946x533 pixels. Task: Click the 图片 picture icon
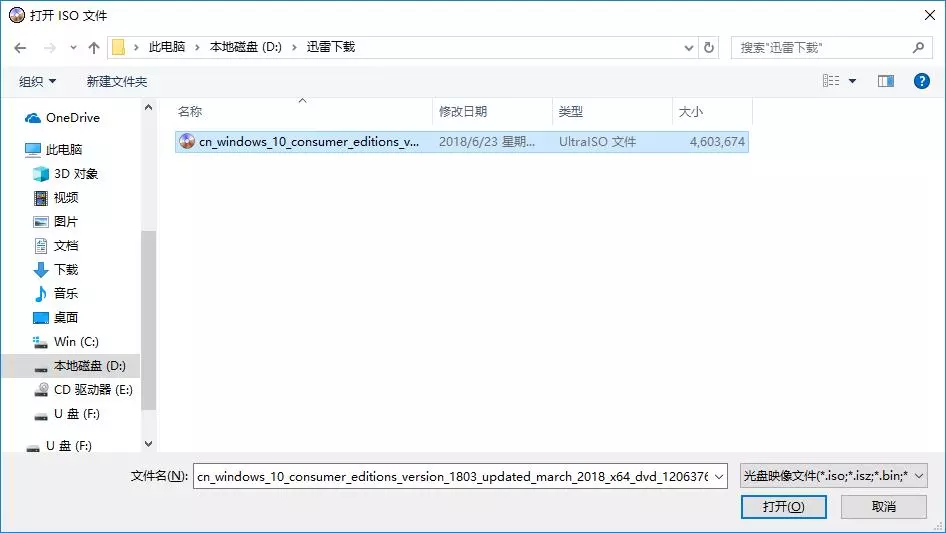pyautogui.click(x=40, y=222)
